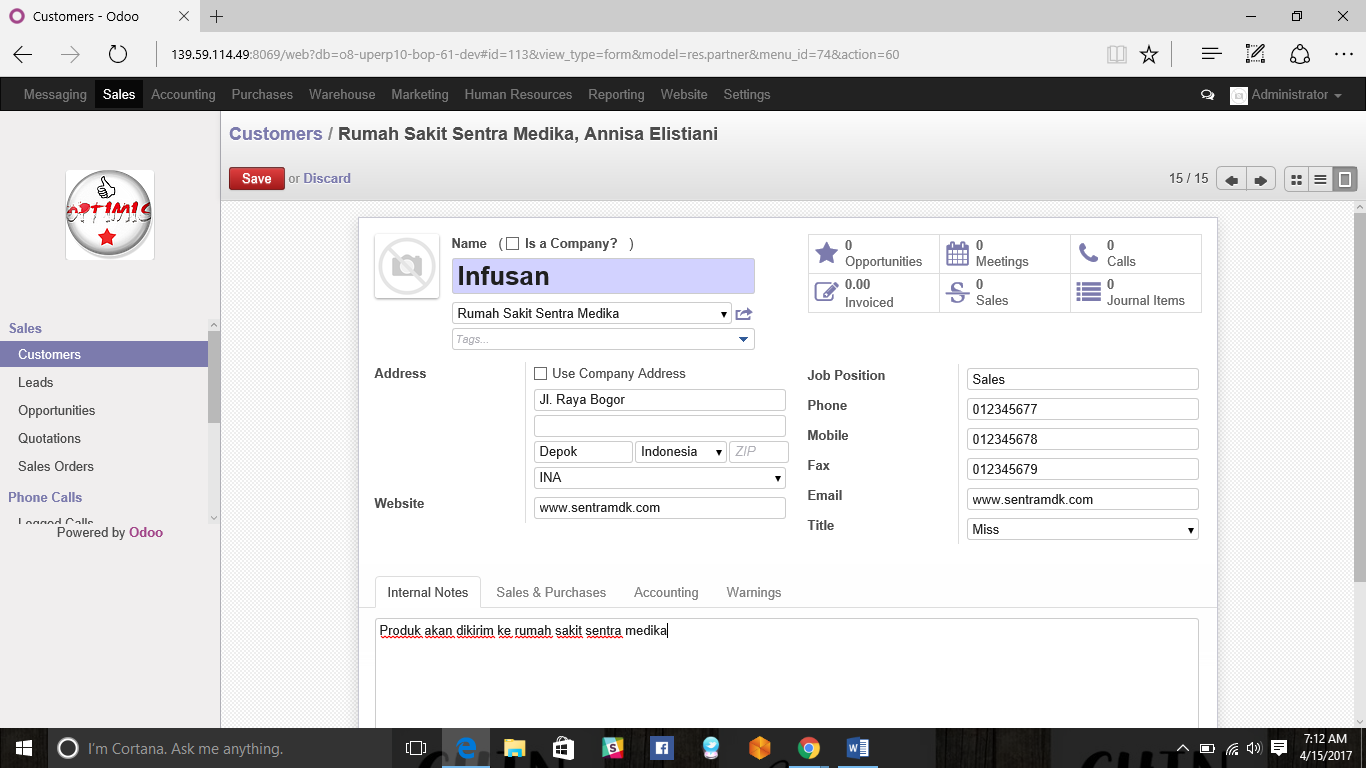Viewport: 1366px width, 768px height.
Task: Open the Rumah Sakit Sentra Medika company dropdown
Action: (592, 314)
